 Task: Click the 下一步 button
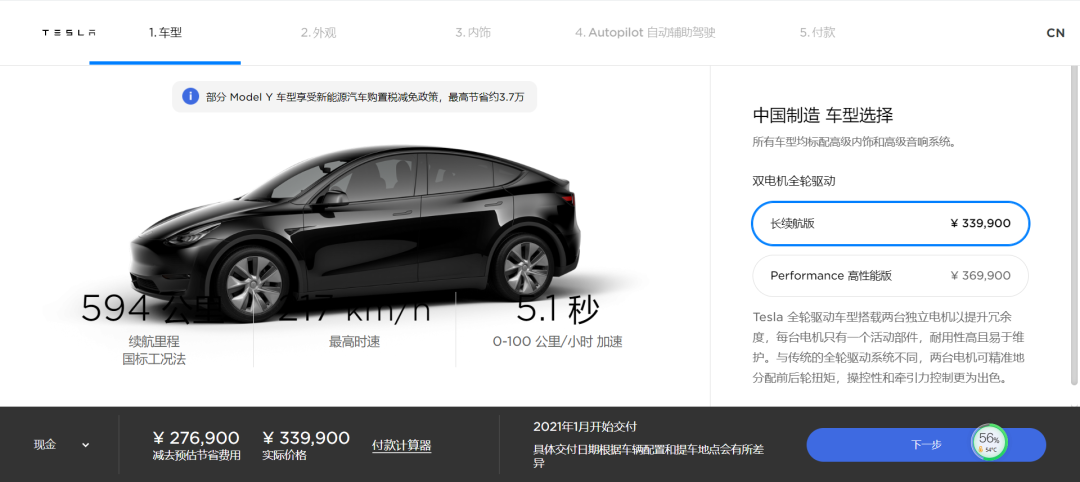click(926, 445)
